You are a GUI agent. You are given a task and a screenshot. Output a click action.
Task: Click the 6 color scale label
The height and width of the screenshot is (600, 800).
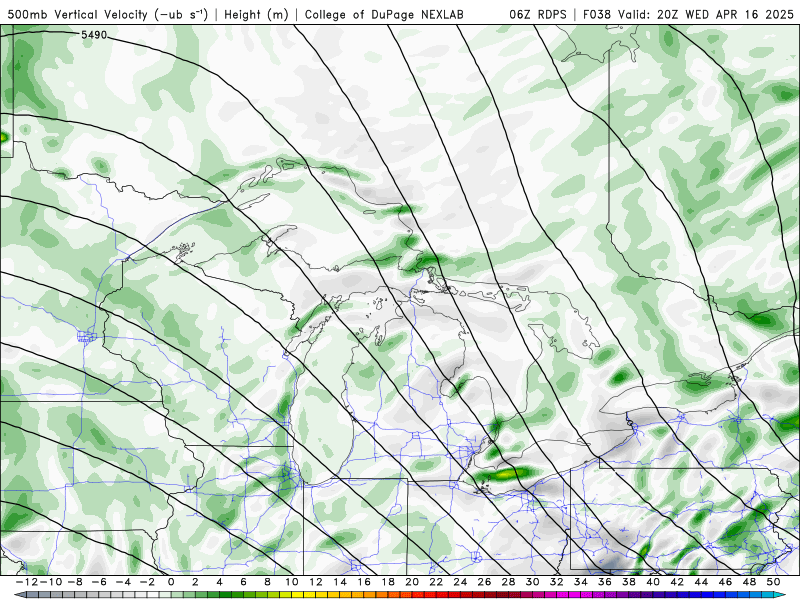(x=243, y=582)
